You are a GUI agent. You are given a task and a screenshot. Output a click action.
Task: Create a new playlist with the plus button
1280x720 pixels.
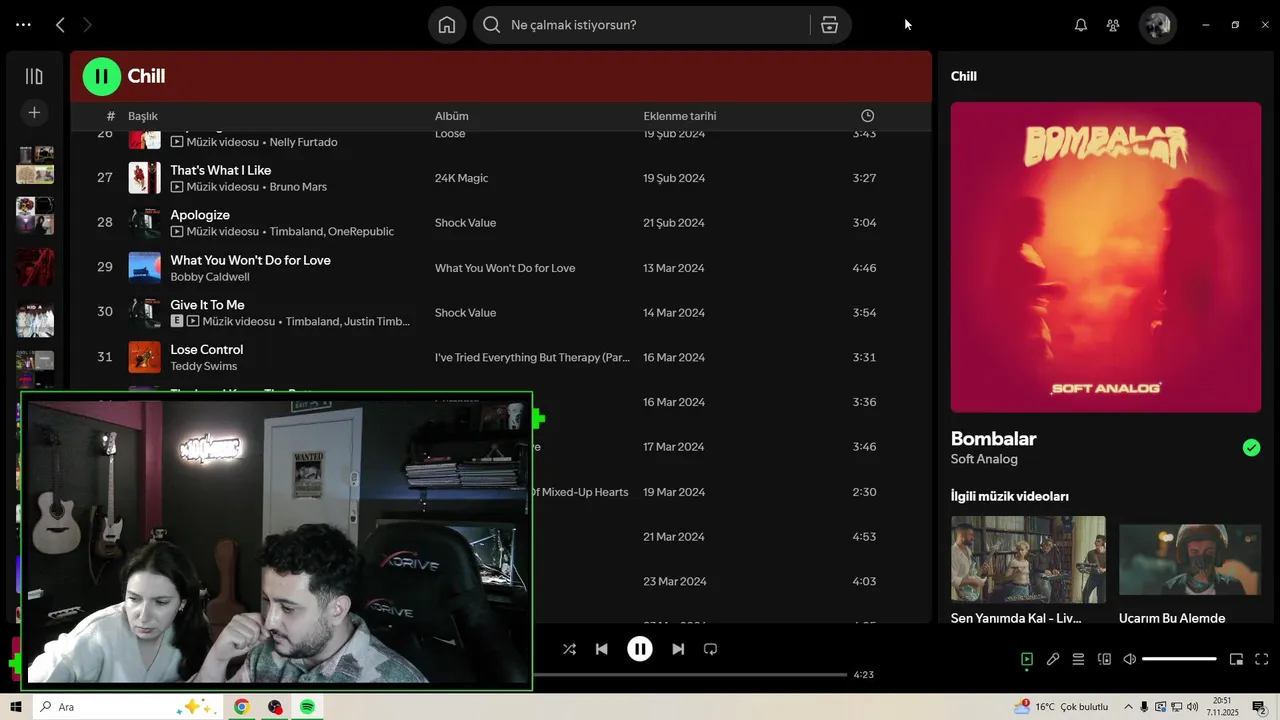click(x=34, y=113)
